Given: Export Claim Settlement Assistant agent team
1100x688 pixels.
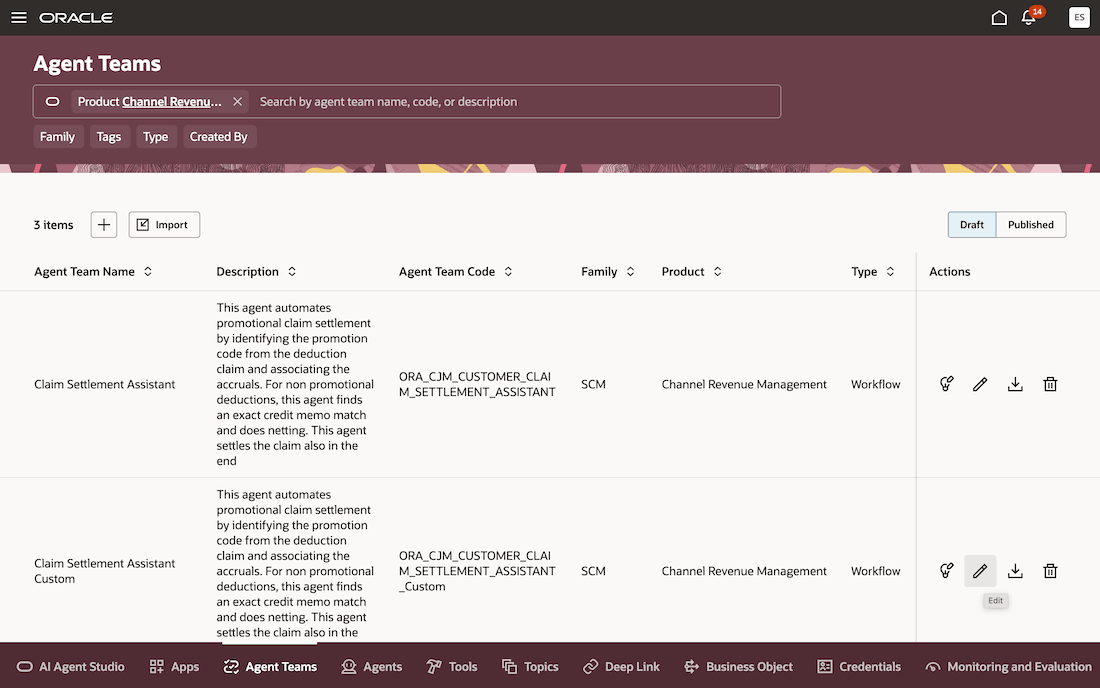Looking at the screenshot, I should [1015, 384].
